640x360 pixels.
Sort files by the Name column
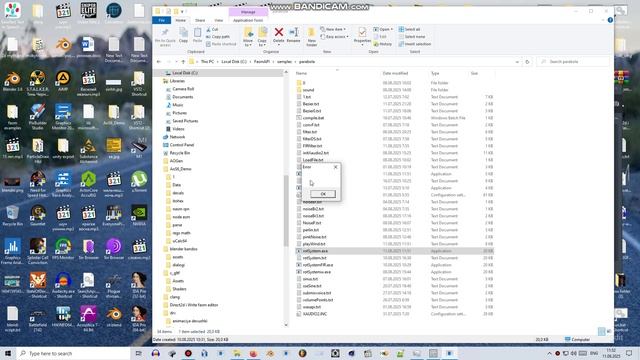(301, 73)
